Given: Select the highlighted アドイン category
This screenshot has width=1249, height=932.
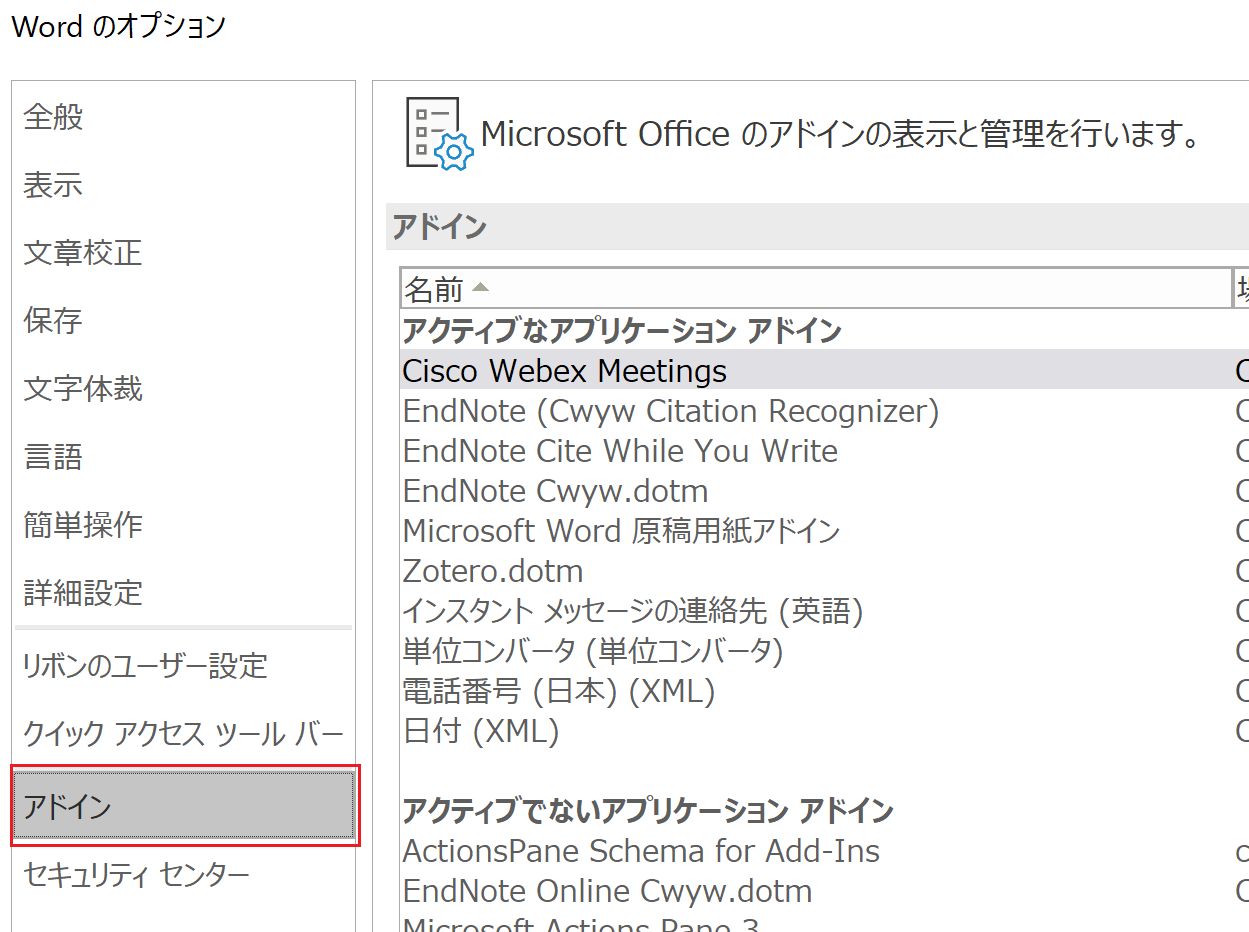Looking at the screenshot, I should (x=184, y=806).
